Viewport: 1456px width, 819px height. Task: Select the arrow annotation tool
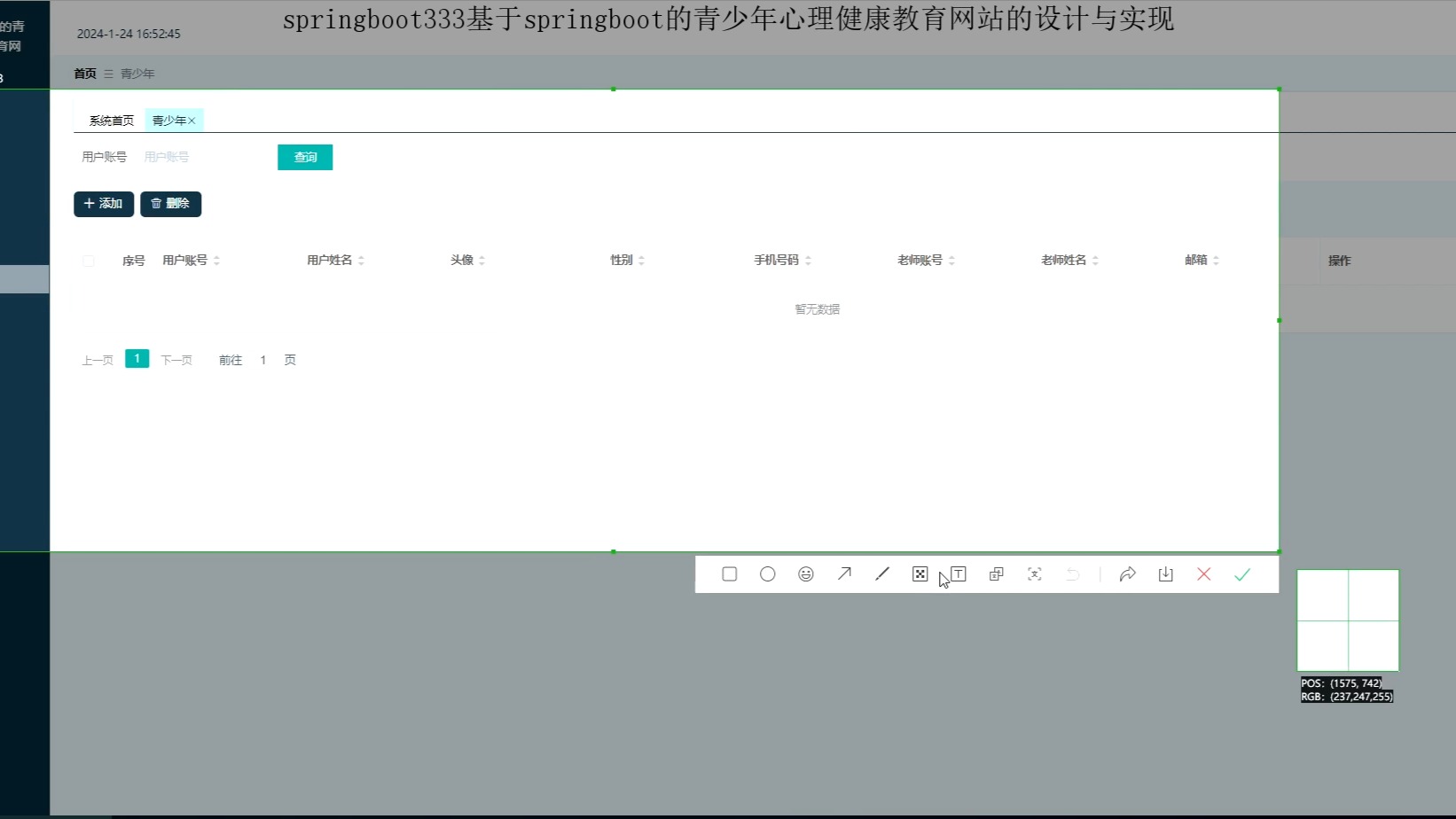pos(844,574)
